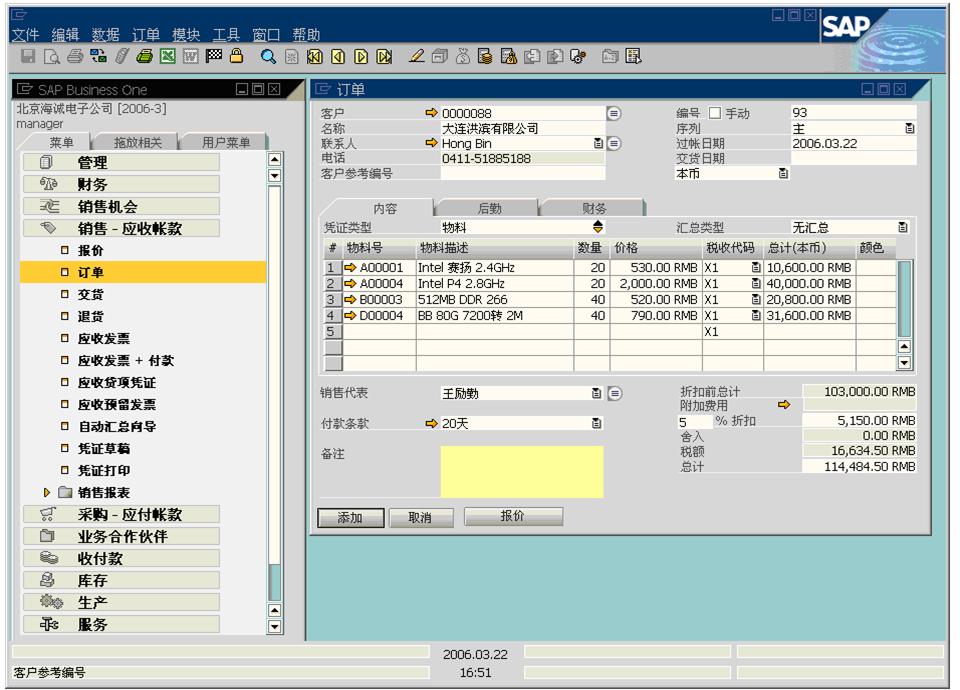
Task: Switch to the 用户菜单 tab
Action: point(226,143)
